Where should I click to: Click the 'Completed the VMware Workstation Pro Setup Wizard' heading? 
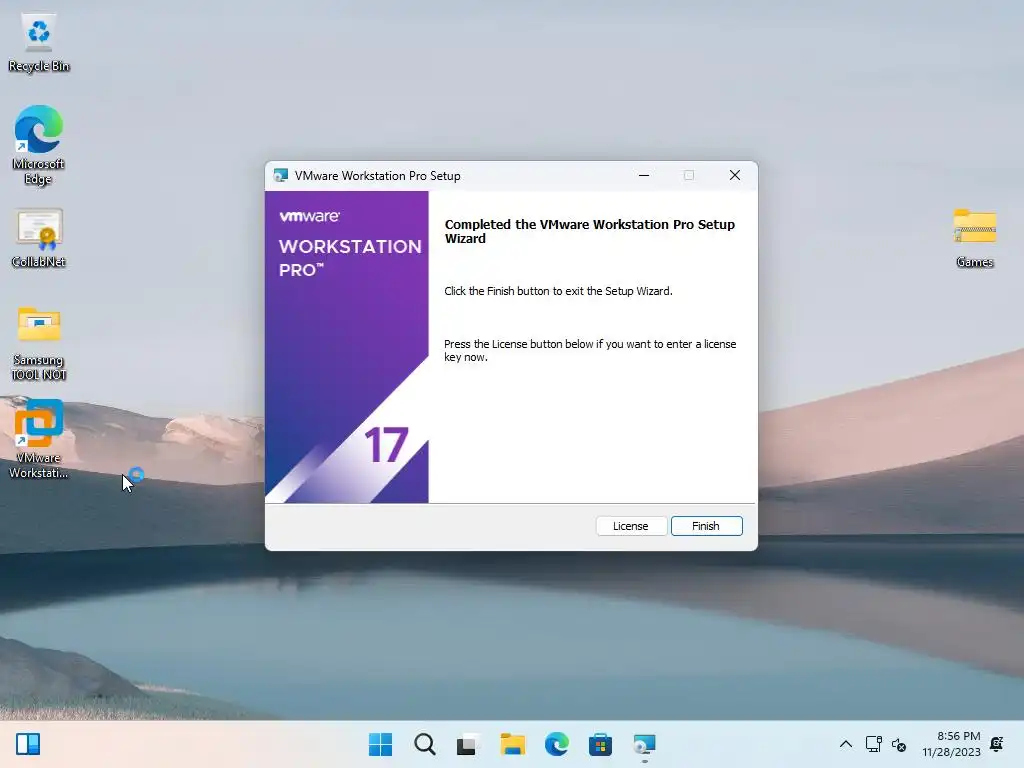point(590,231)
